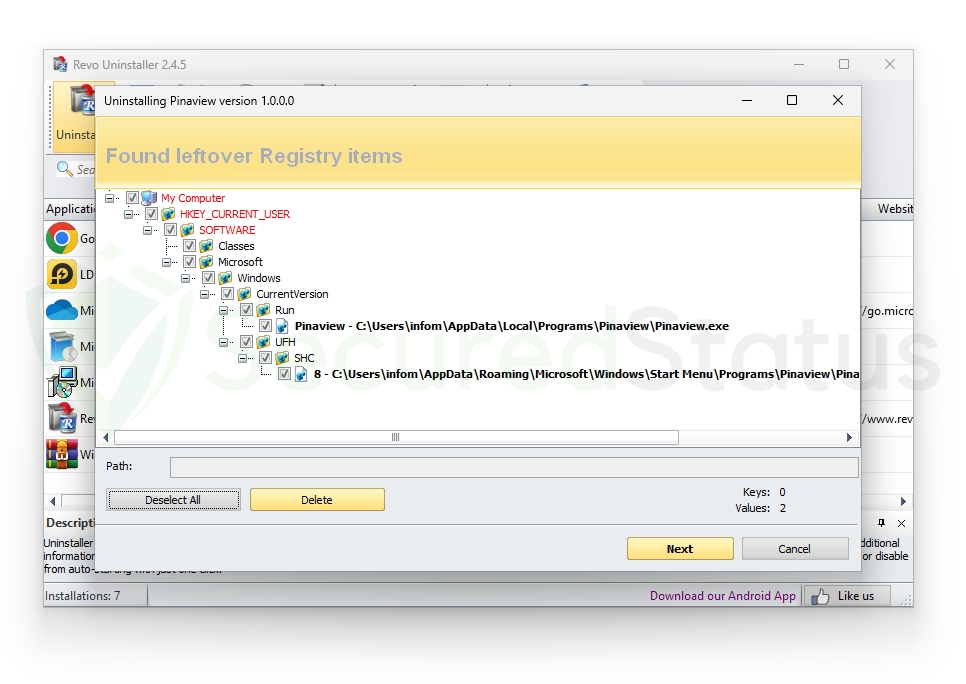Uncheck the Windows key checkbox
The width and height of the screenshot is (966, 684).
pyautogui.click(x=209, y=278)
